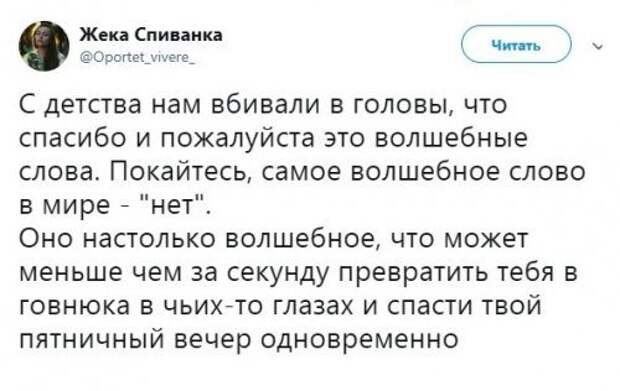Click the last line 'пятничный вечер одновременно'

(x=239, y=341)
